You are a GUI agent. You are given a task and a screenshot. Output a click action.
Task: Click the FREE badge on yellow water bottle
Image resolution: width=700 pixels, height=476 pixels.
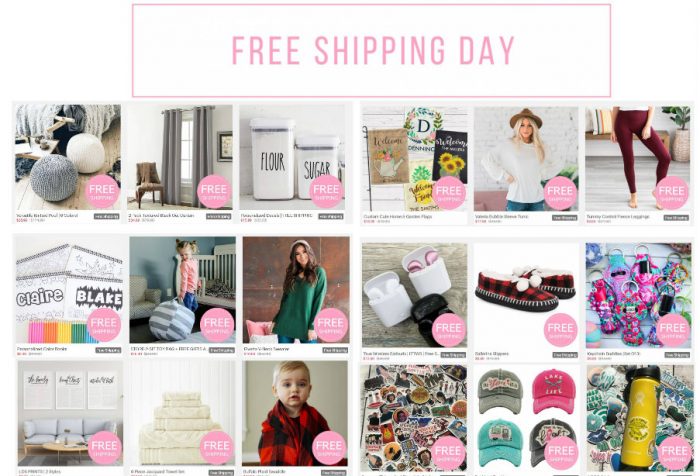pyautogui.click(x=674, y=453)
